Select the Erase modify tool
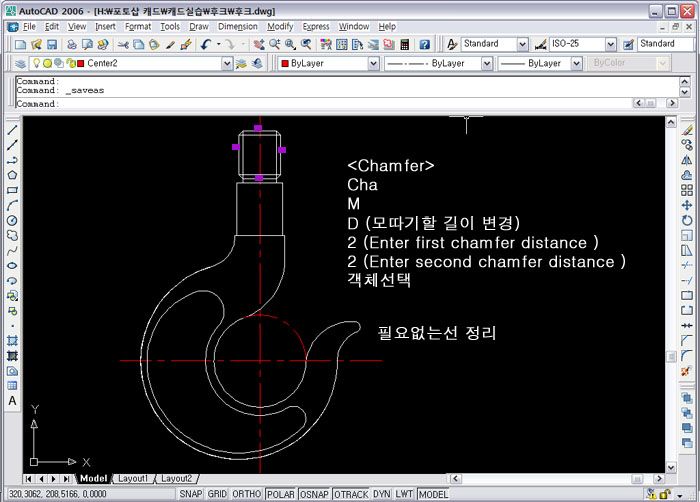 click(687, 130)
